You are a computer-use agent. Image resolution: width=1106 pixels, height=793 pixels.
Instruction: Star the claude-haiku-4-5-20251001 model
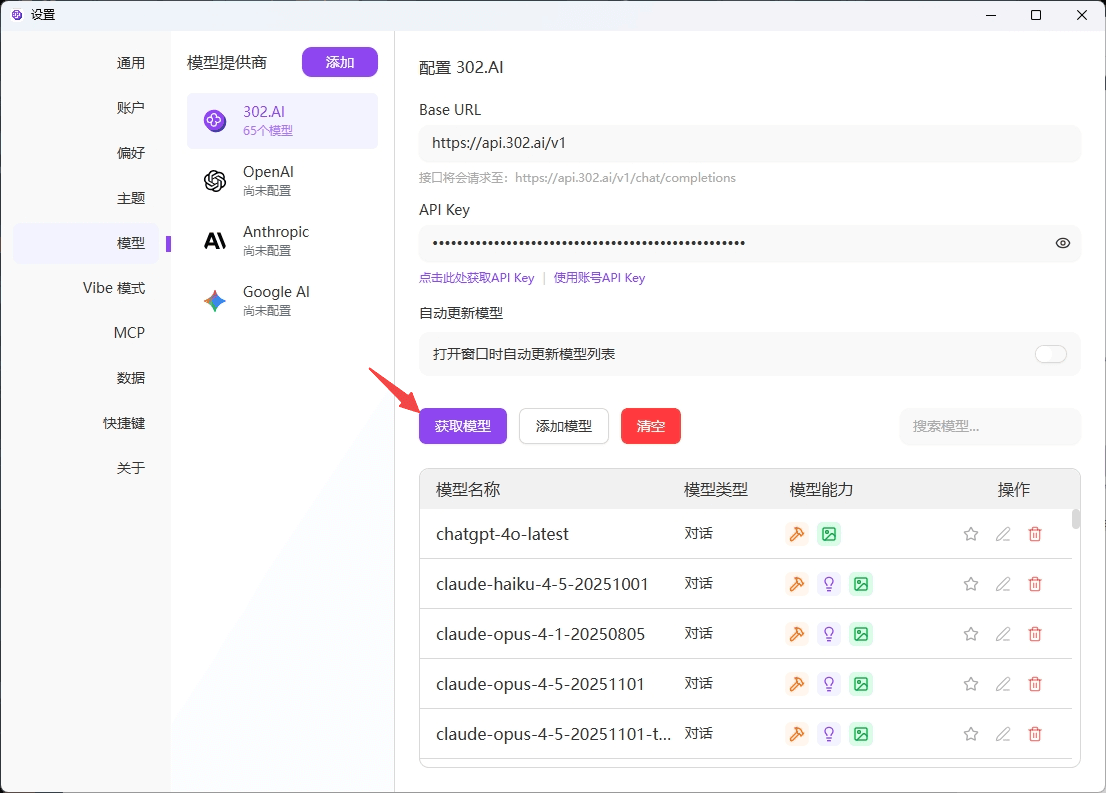971,584
